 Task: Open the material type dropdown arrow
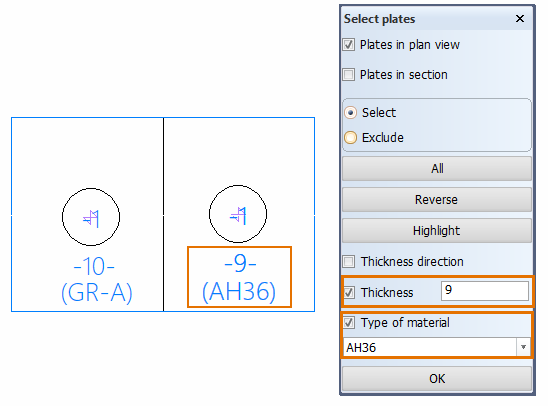click(x=523, y=347)
